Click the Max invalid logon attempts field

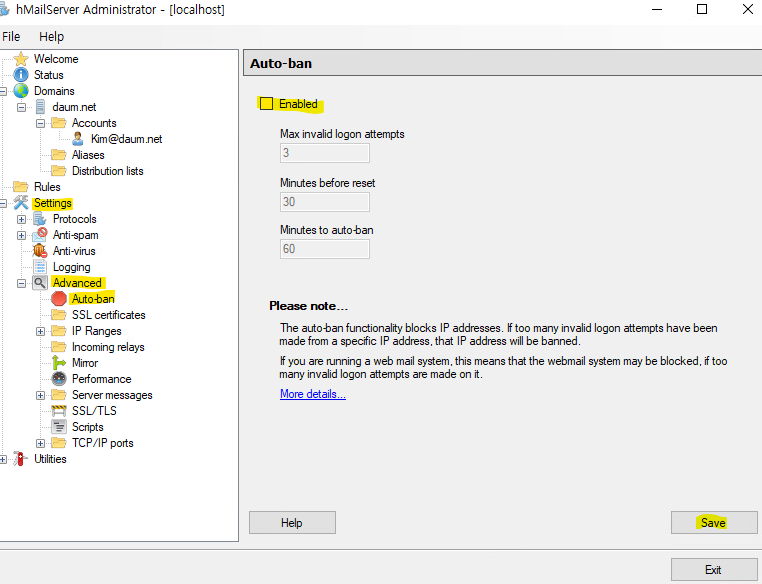coord(325,153)
